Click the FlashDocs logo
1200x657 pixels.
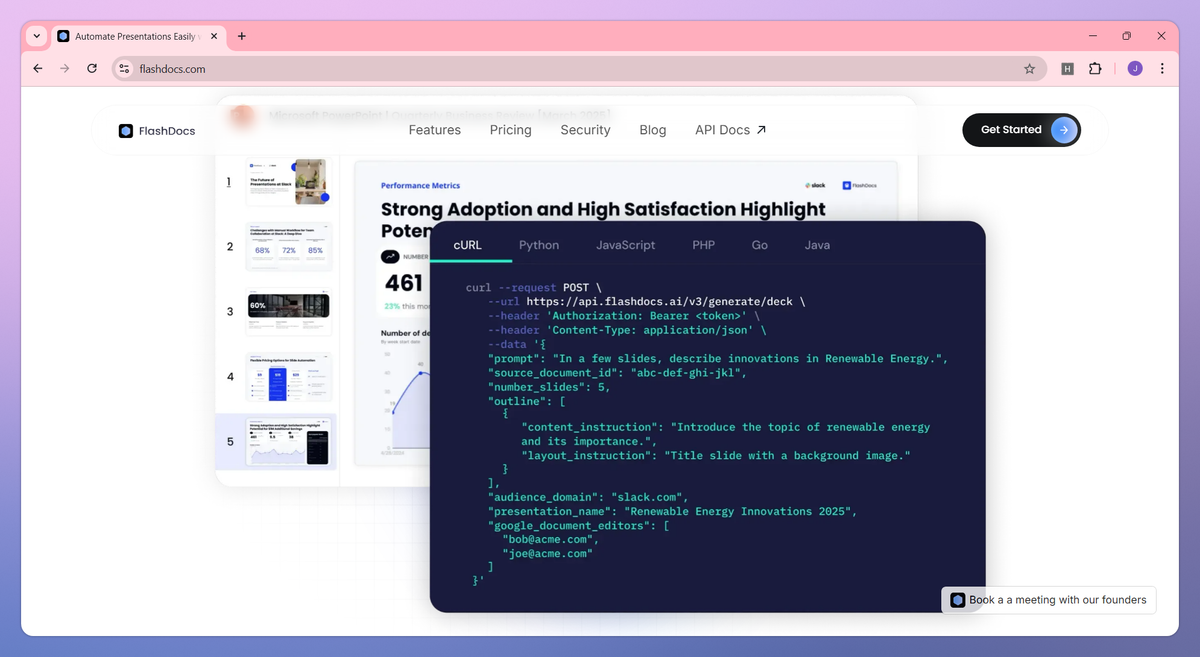pos(157,131)
